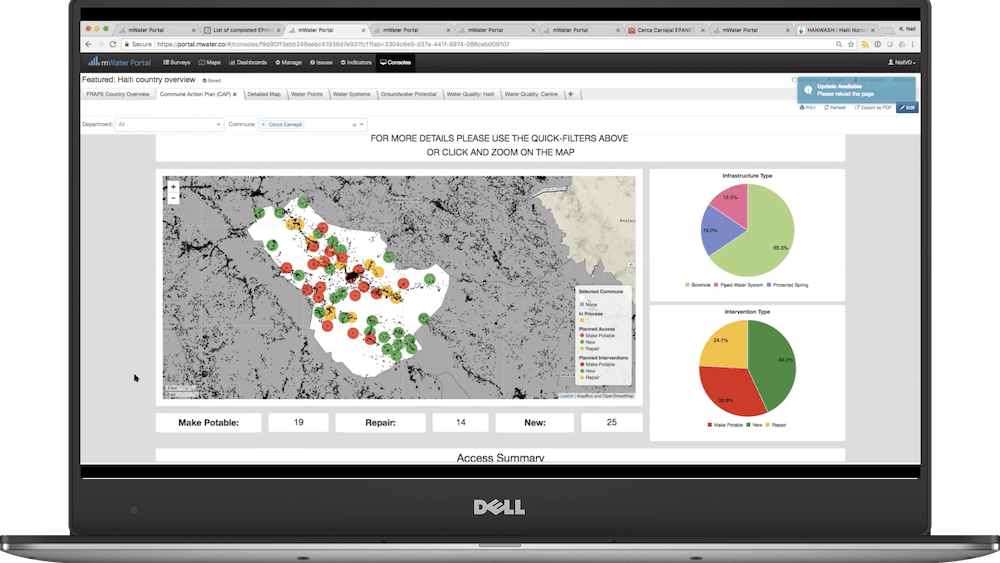Close the Commune Action Plan (CAP) tab
This screenshot has width=1000, height=563.
[235, 94]
